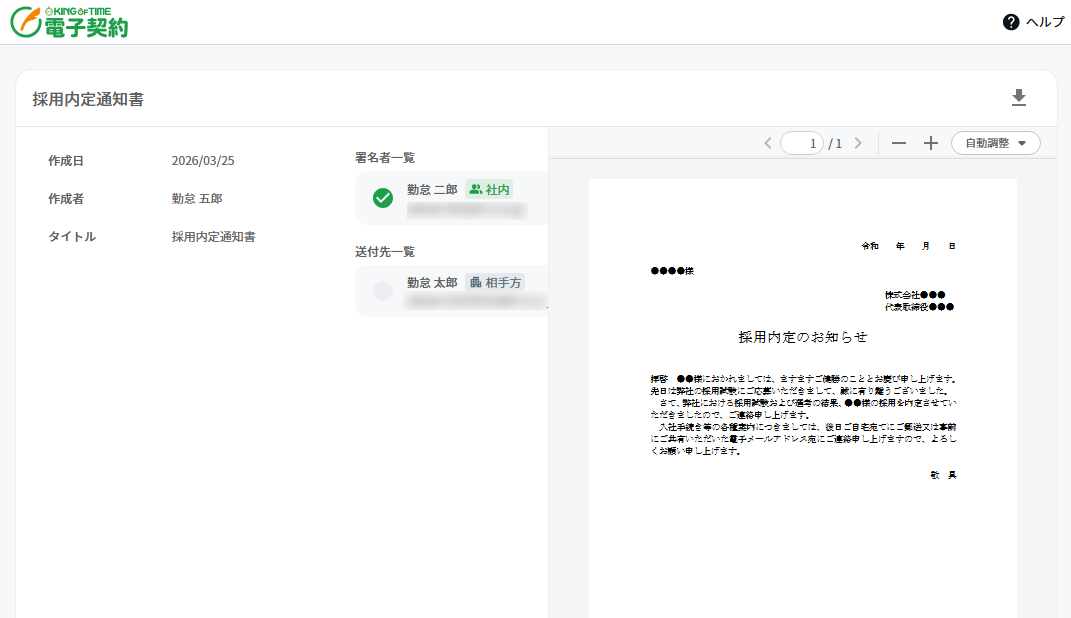Click the PDF page preview
This screenshot has height=618, width=1071.
coord(803,398)
